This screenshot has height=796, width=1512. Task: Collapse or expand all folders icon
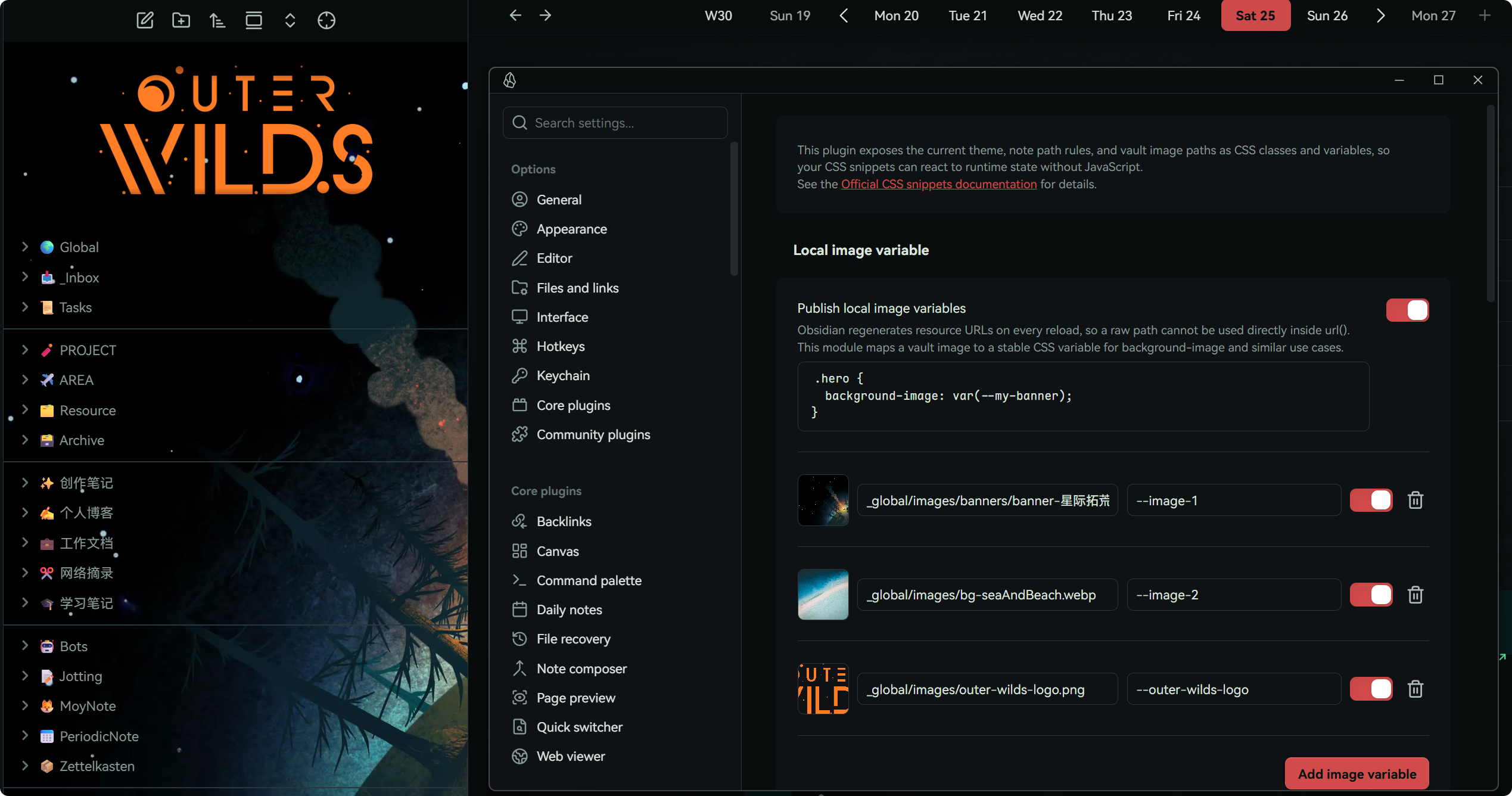pyautogui.click(x=290, y=20)
